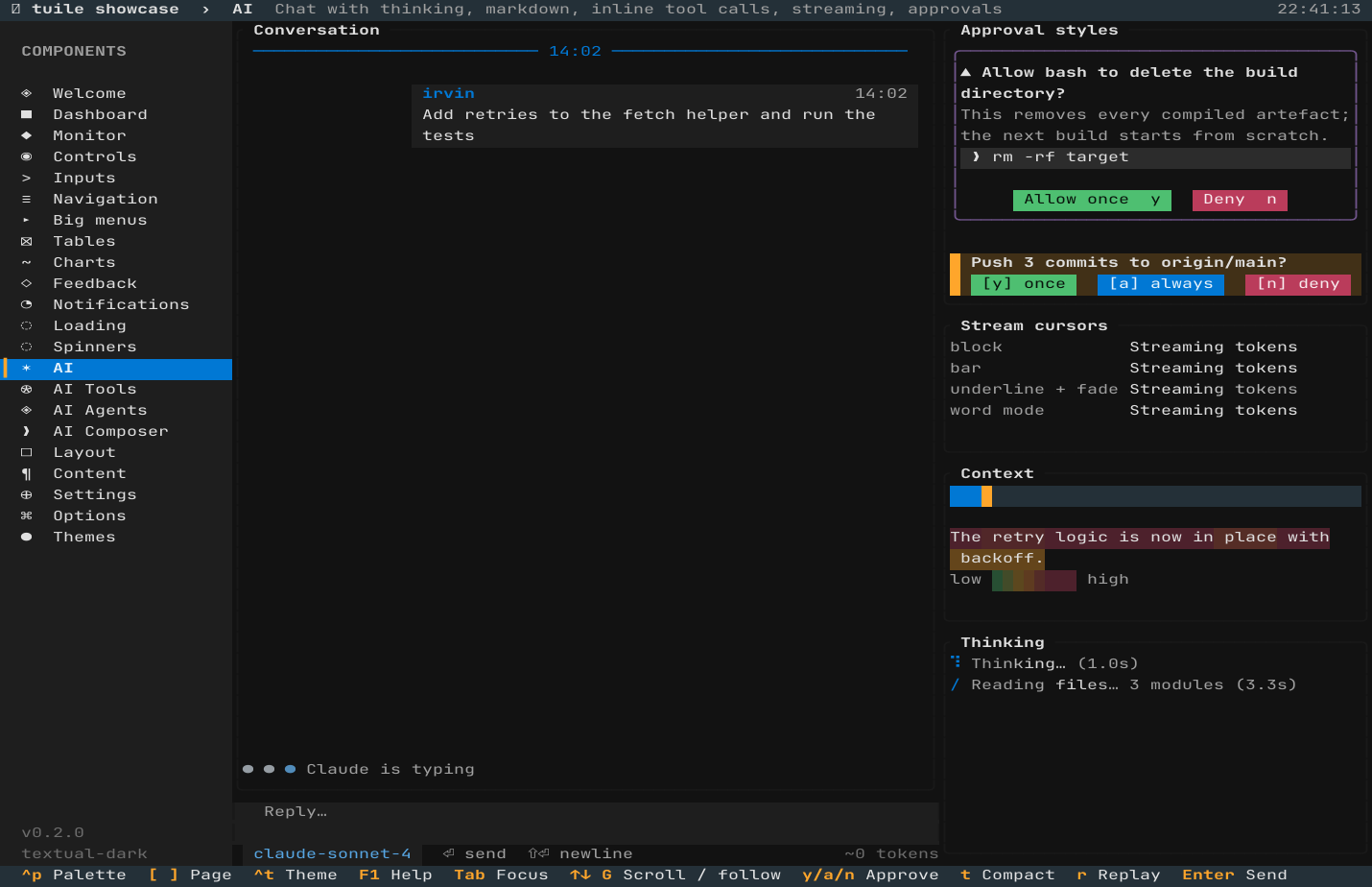Click the Notifications icon in sidebar
The width and height of the screenshot is (1372, 887).
point(26,304)
